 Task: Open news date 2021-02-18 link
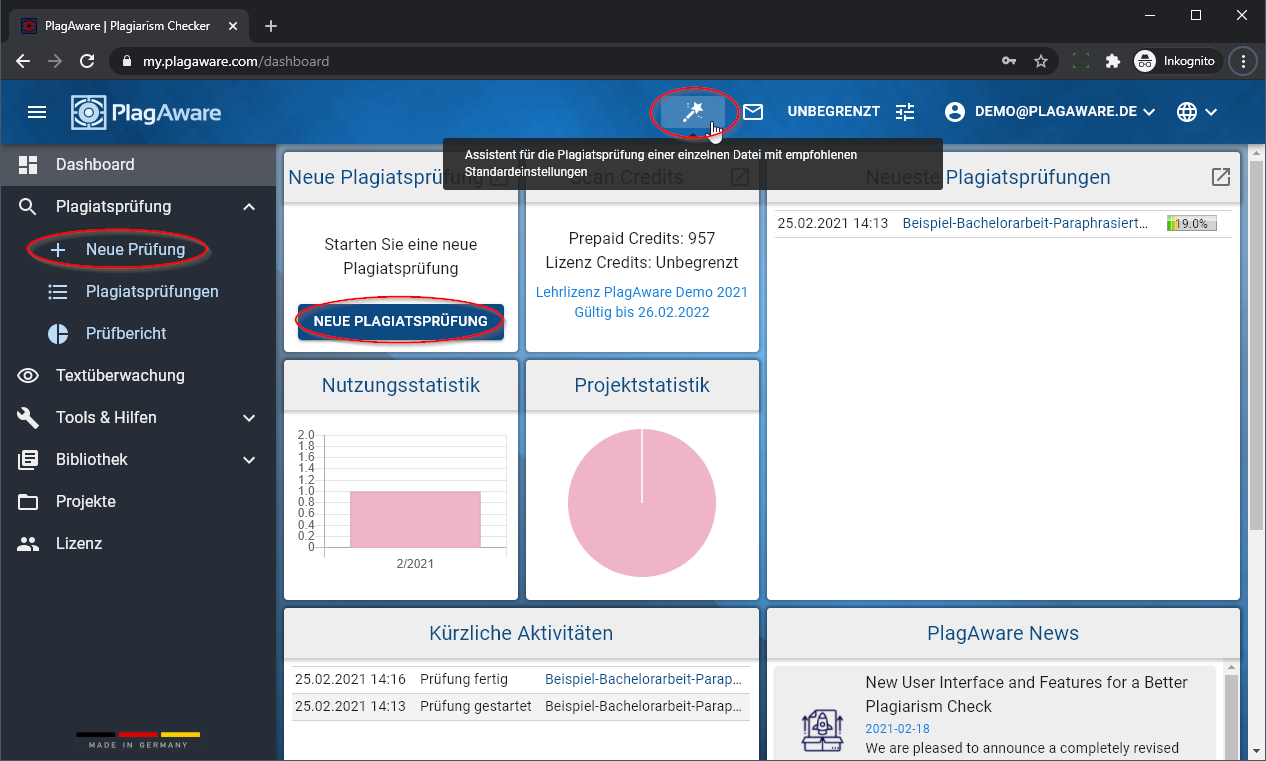[898, 729]
